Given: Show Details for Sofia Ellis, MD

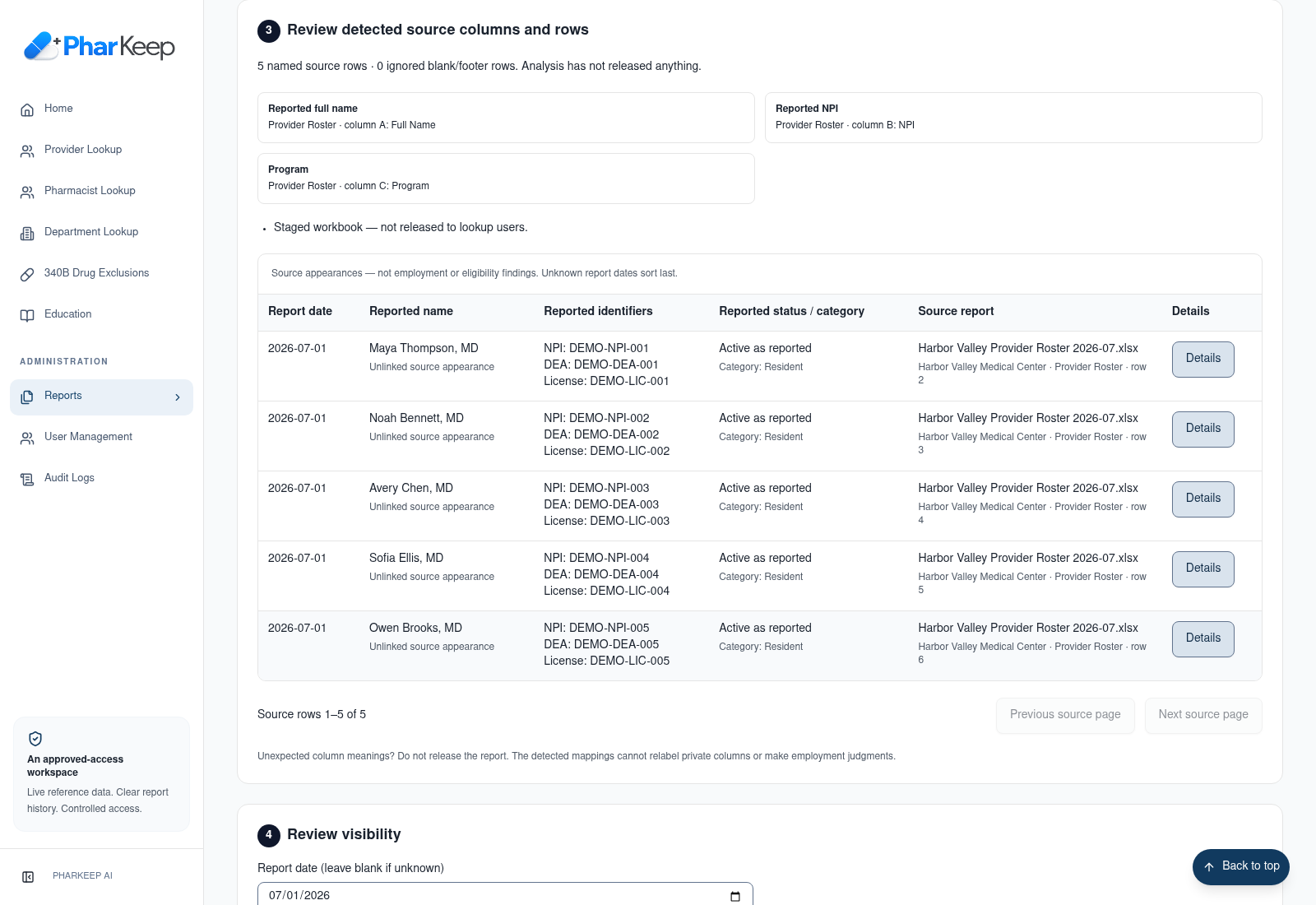Looking at the screenshot, I should pyautogui.click(x=1202, y=569).
